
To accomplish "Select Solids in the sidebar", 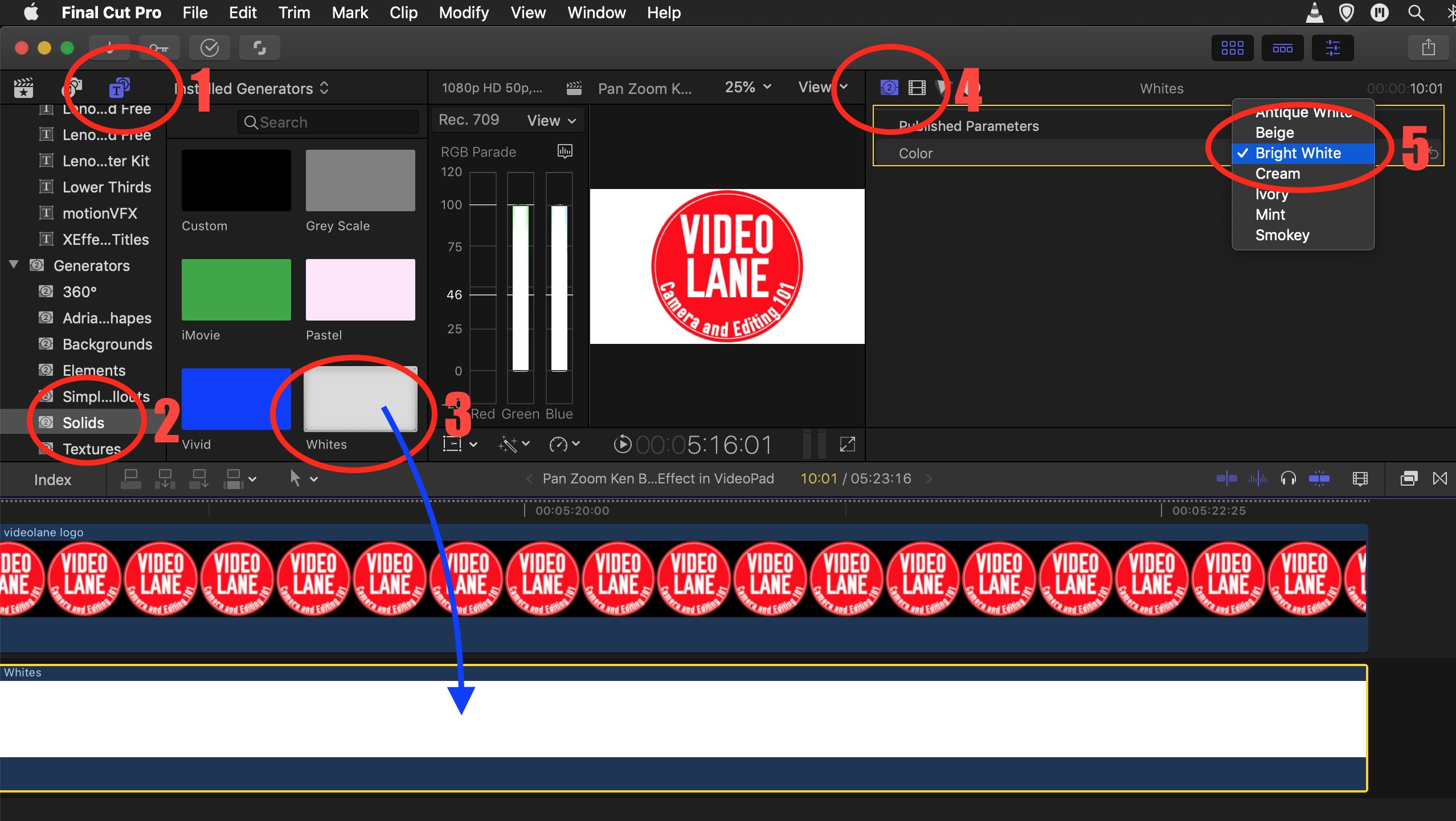I will click(x=83, y=422).
